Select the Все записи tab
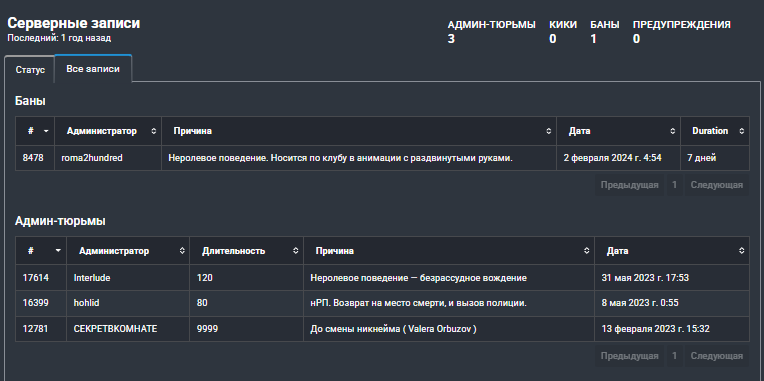The height and width of the screenshot is (381, 764). pos(93,69)
